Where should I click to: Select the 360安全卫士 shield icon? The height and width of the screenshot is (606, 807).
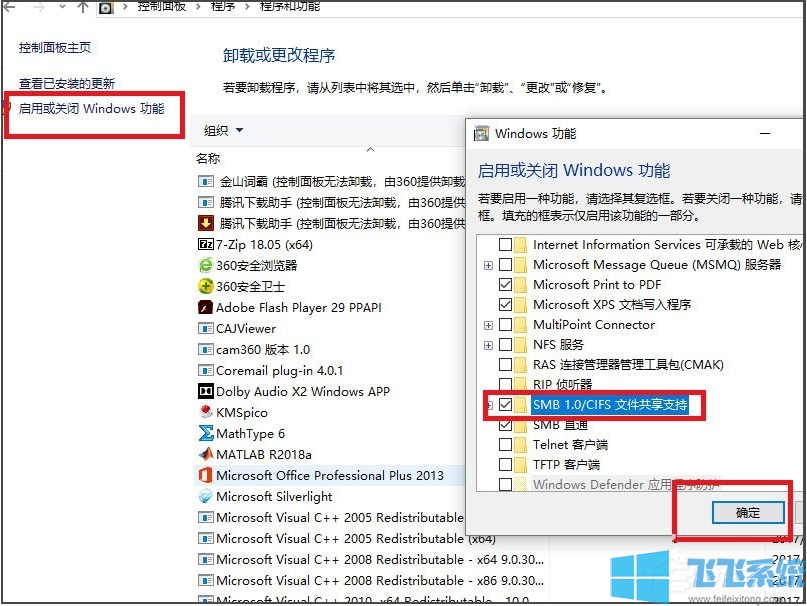click(x=208, y=286)
